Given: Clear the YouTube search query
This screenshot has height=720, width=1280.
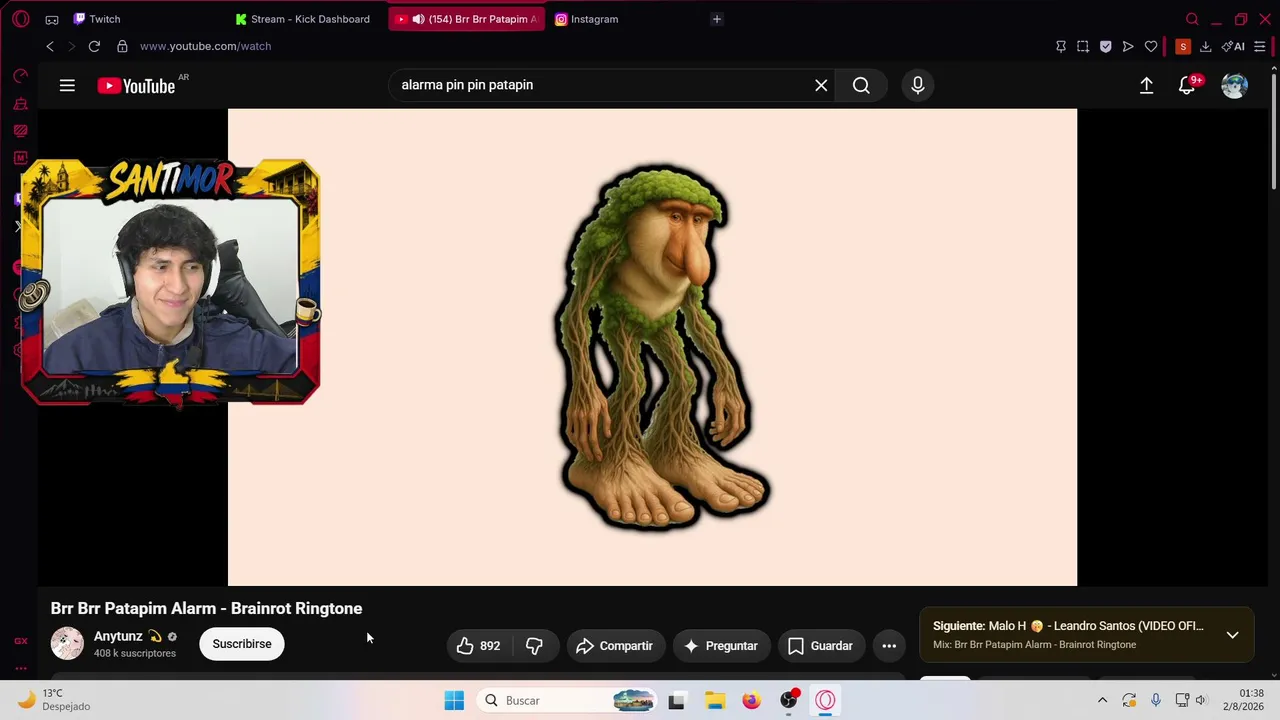Looking at the screenshot, I should [x=821, y=85].
